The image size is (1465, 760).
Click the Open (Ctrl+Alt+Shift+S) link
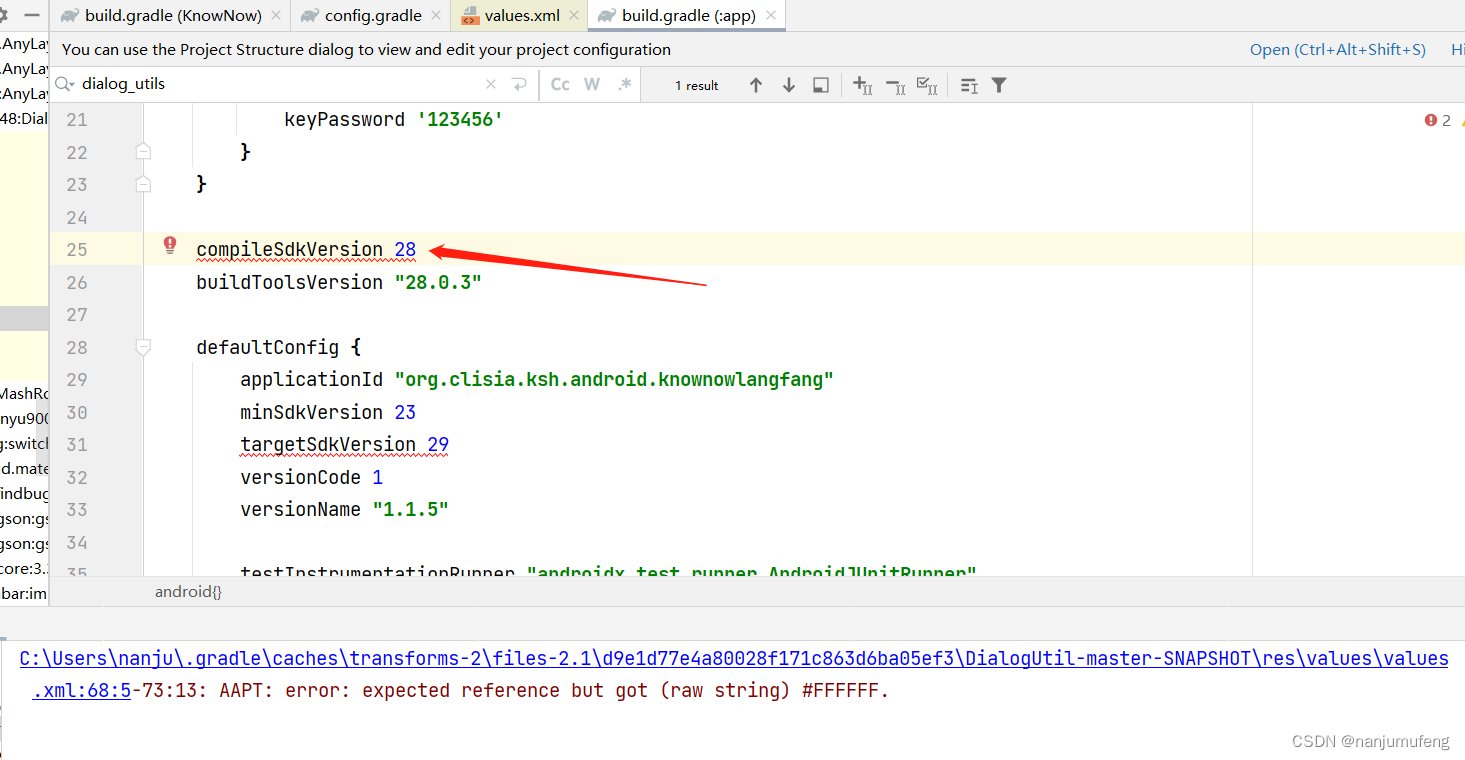(x=1337, y=49)
